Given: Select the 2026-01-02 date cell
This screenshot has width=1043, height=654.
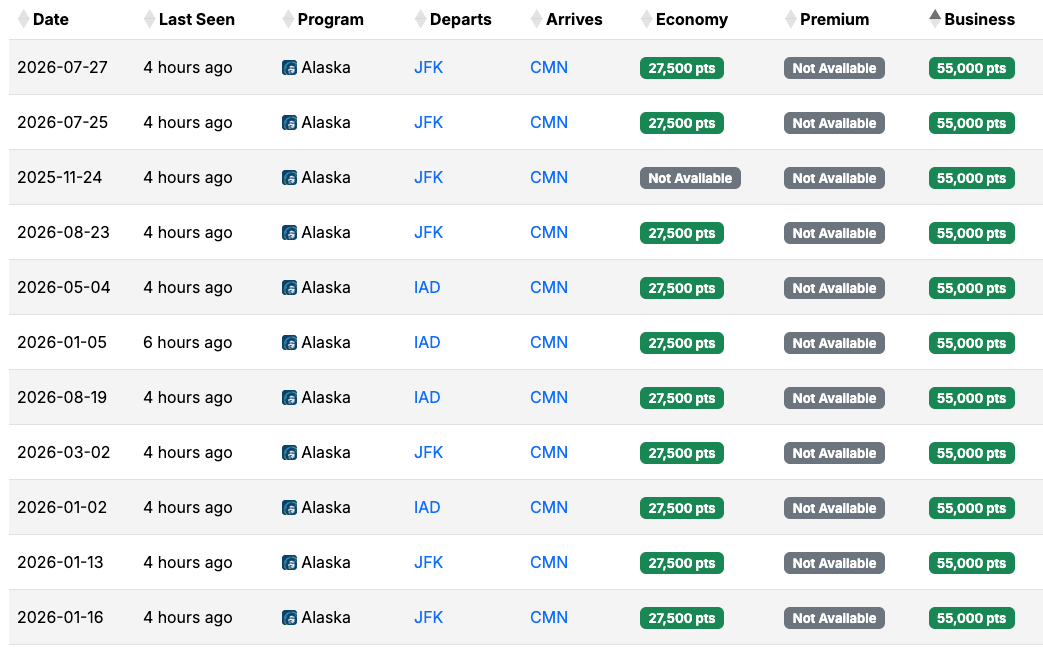Looking at the screenshot, I should (x=62, y=508).
